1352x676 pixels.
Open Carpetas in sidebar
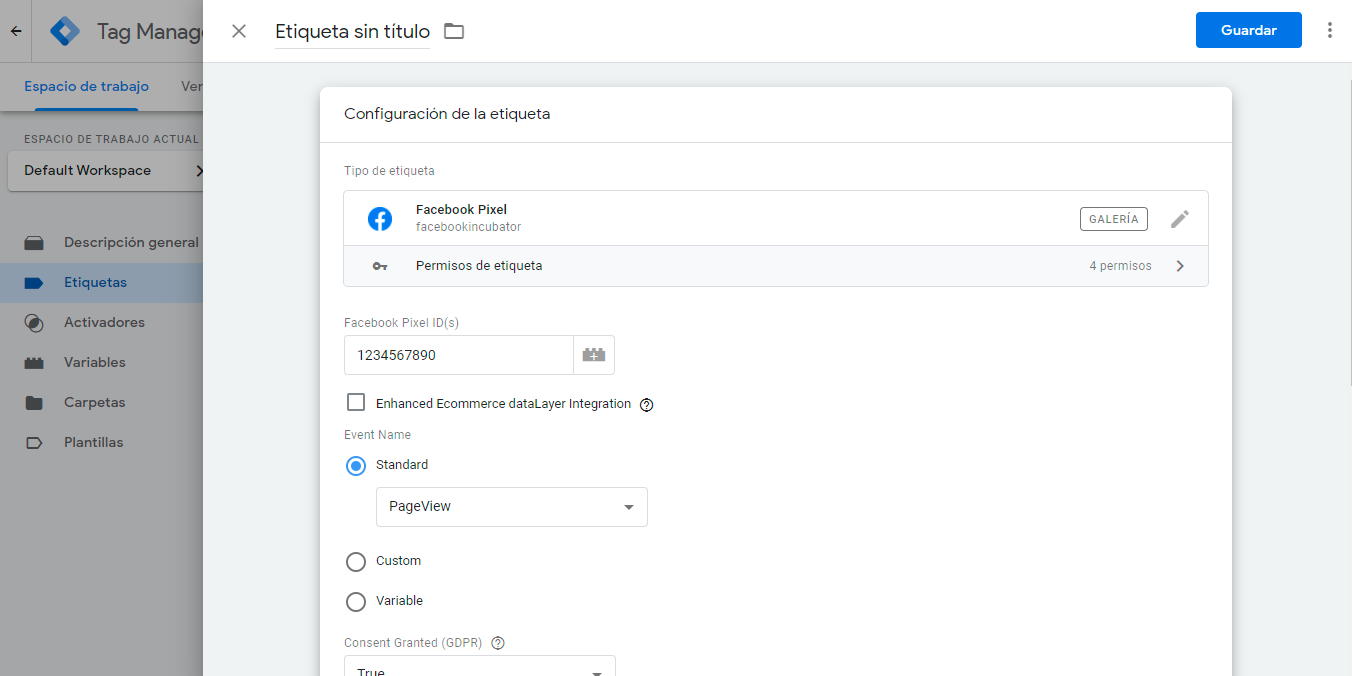[95, 402]
